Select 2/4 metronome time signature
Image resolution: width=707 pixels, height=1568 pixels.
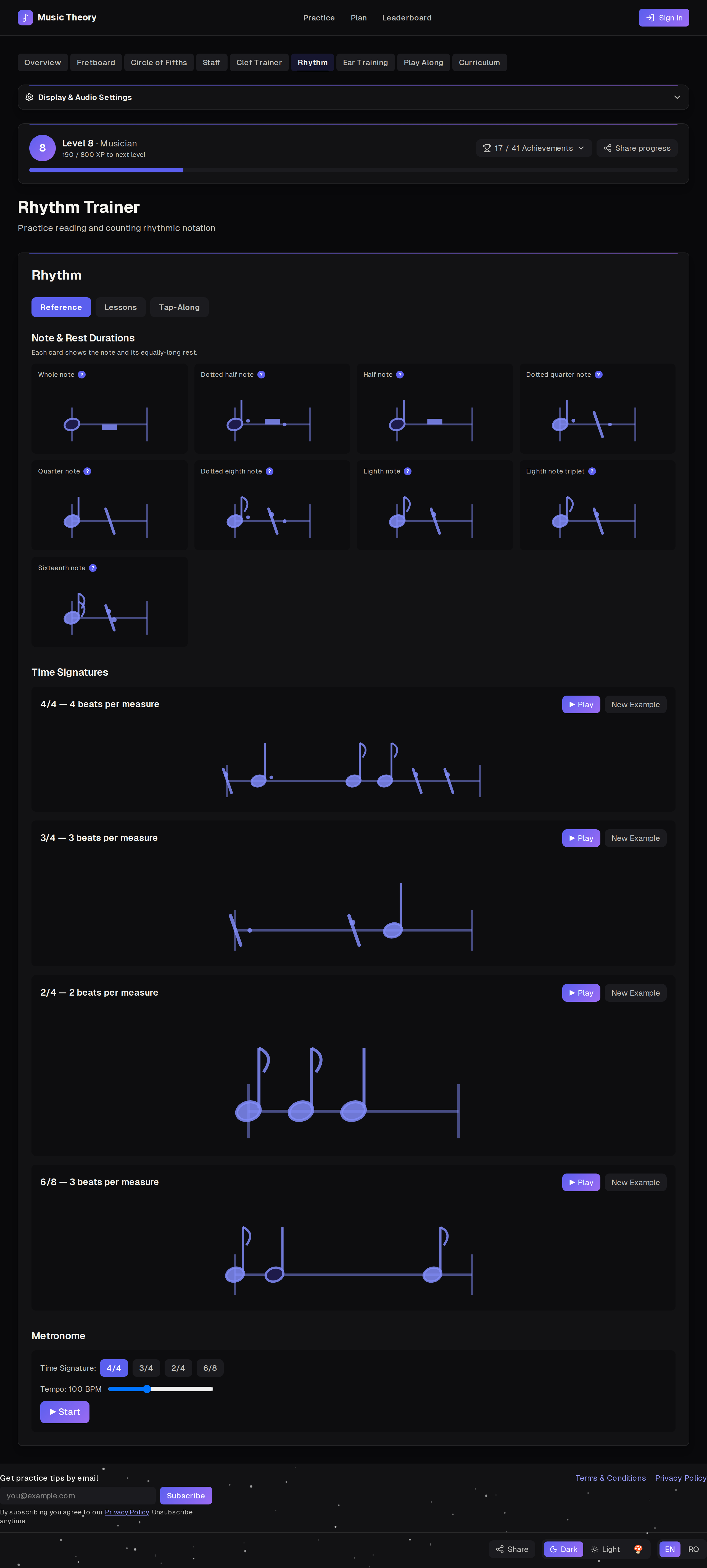(x=178, y=1368)
